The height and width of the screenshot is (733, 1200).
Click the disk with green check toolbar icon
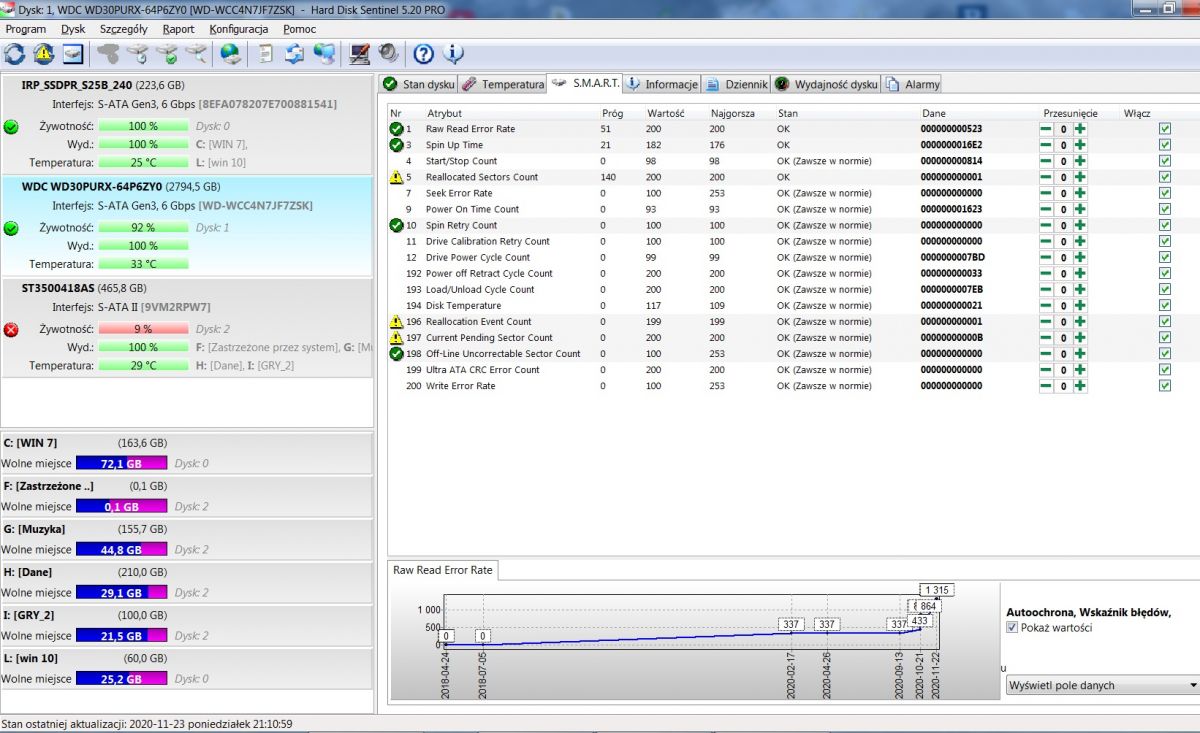[167, 54]
